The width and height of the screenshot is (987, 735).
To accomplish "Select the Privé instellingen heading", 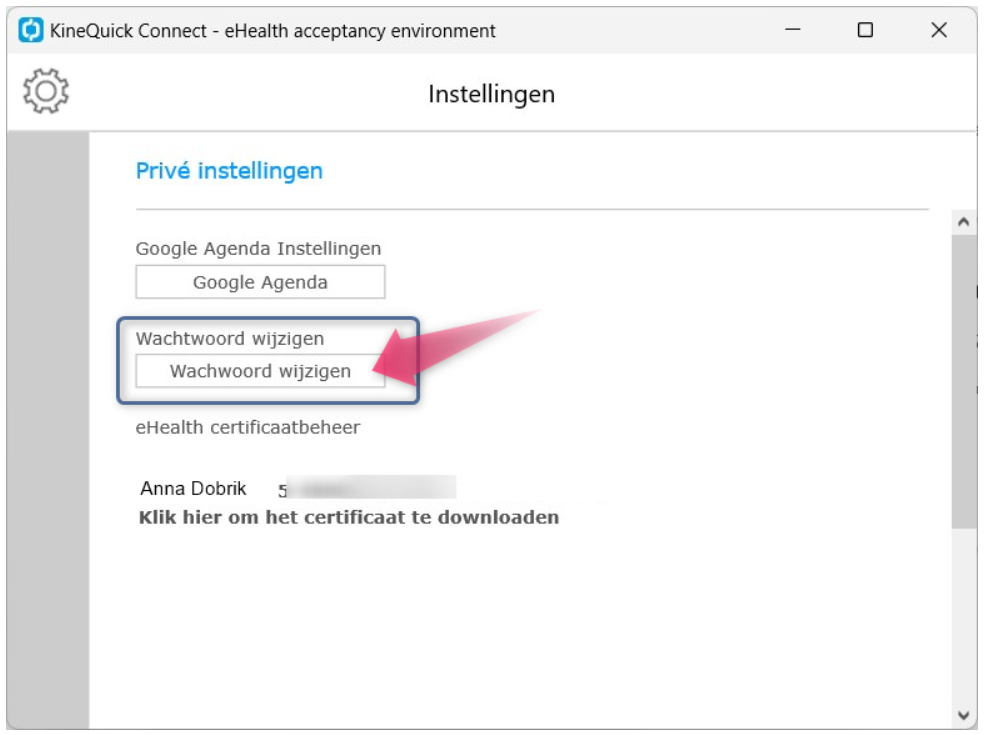I will [x=229, y=171].
